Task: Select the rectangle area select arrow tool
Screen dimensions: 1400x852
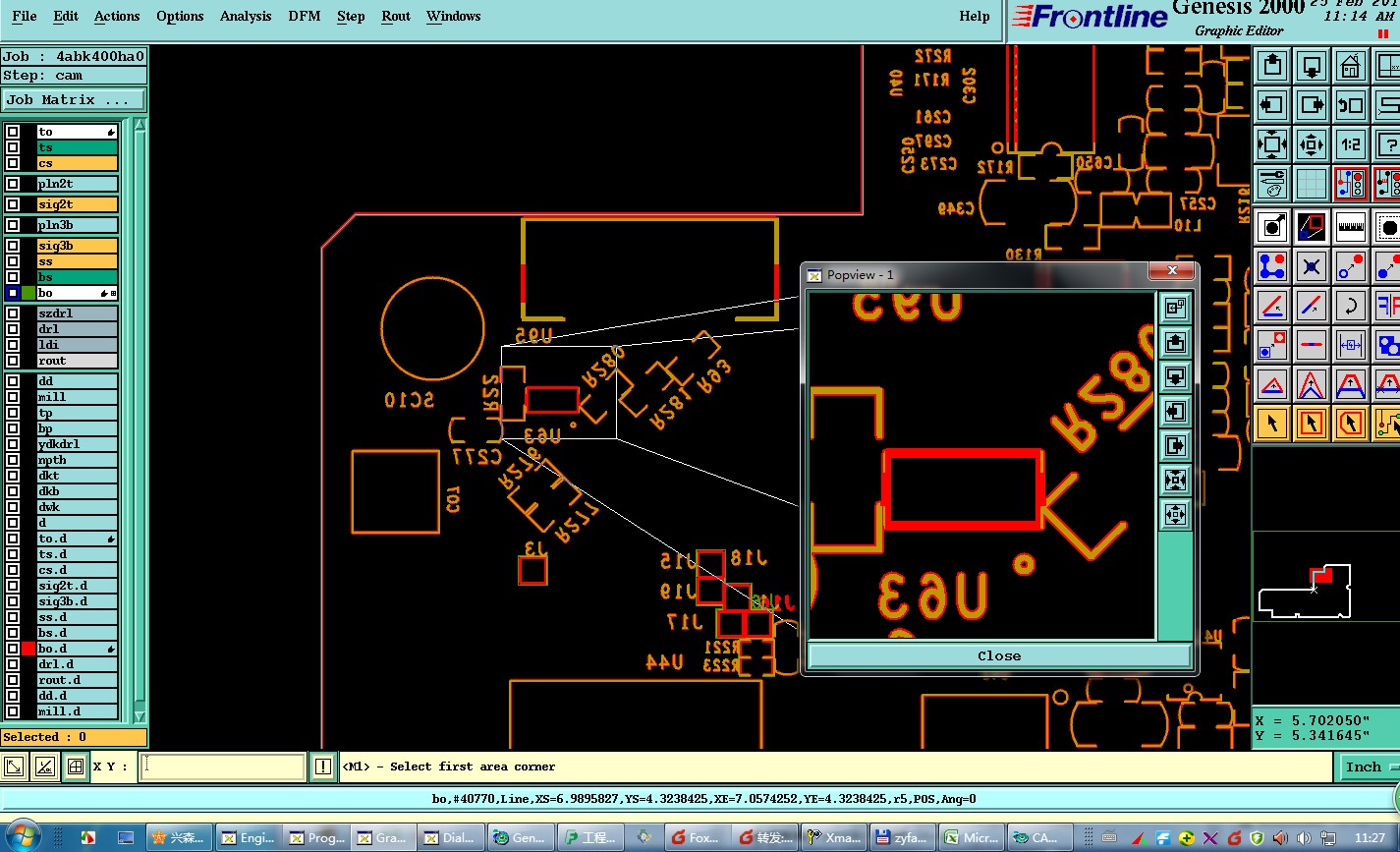Action: coord(1312,424)
